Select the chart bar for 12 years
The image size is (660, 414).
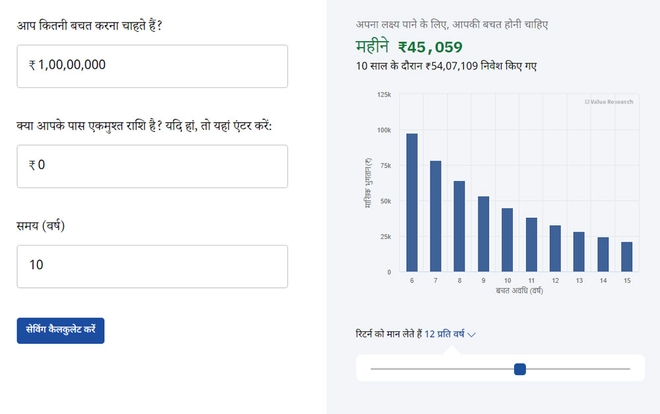[555, 248]
